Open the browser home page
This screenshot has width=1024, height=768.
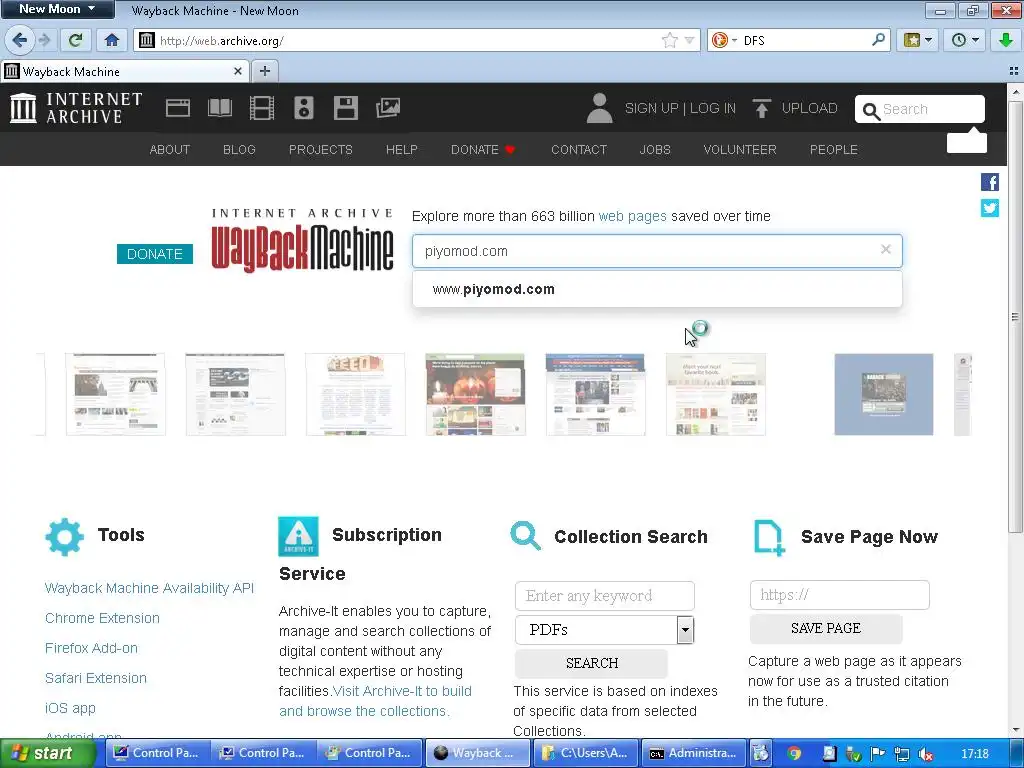pos(112,40)
